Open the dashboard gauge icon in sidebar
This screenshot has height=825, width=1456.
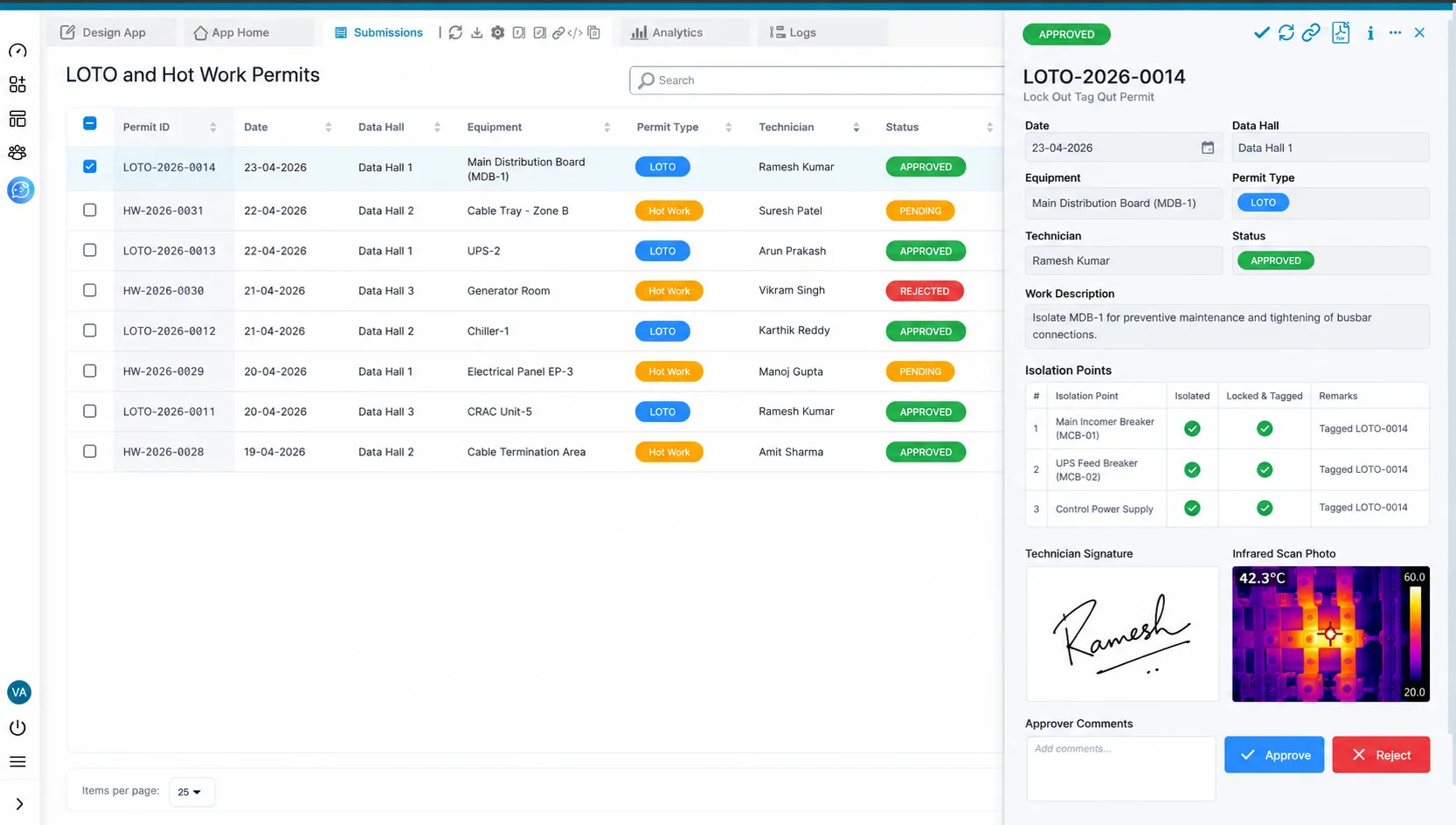pyautogui.click(x=17, y=51)
